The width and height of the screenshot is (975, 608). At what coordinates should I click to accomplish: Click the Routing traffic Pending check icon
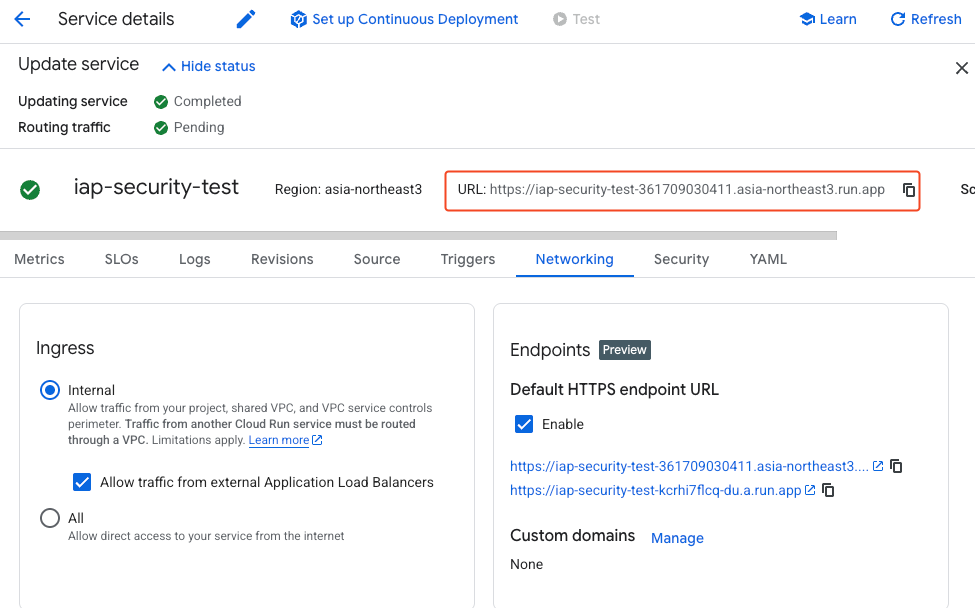pyautogui.click(x=161, y=128)
